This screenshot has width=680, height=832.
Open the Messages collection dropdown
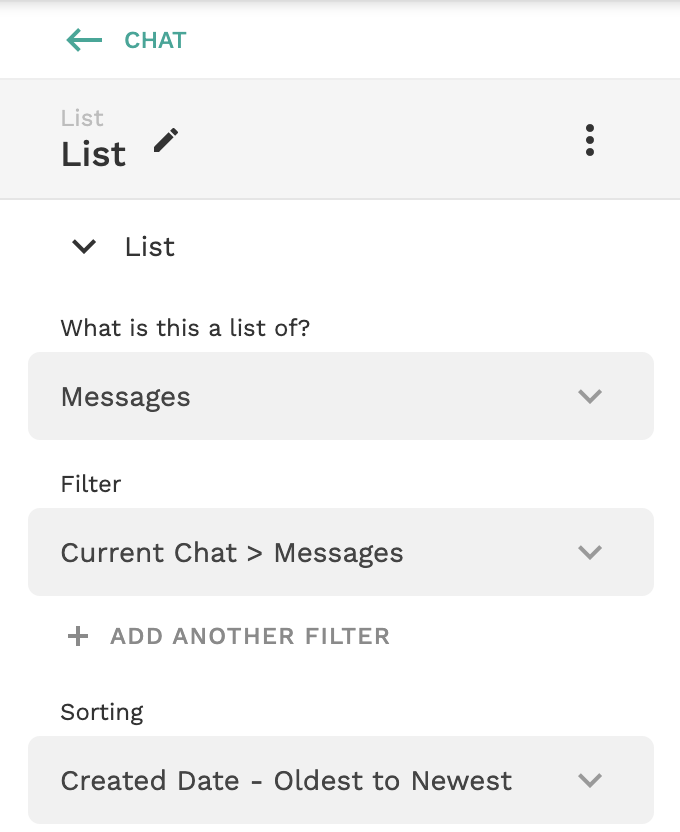click(x=341, y=396)
